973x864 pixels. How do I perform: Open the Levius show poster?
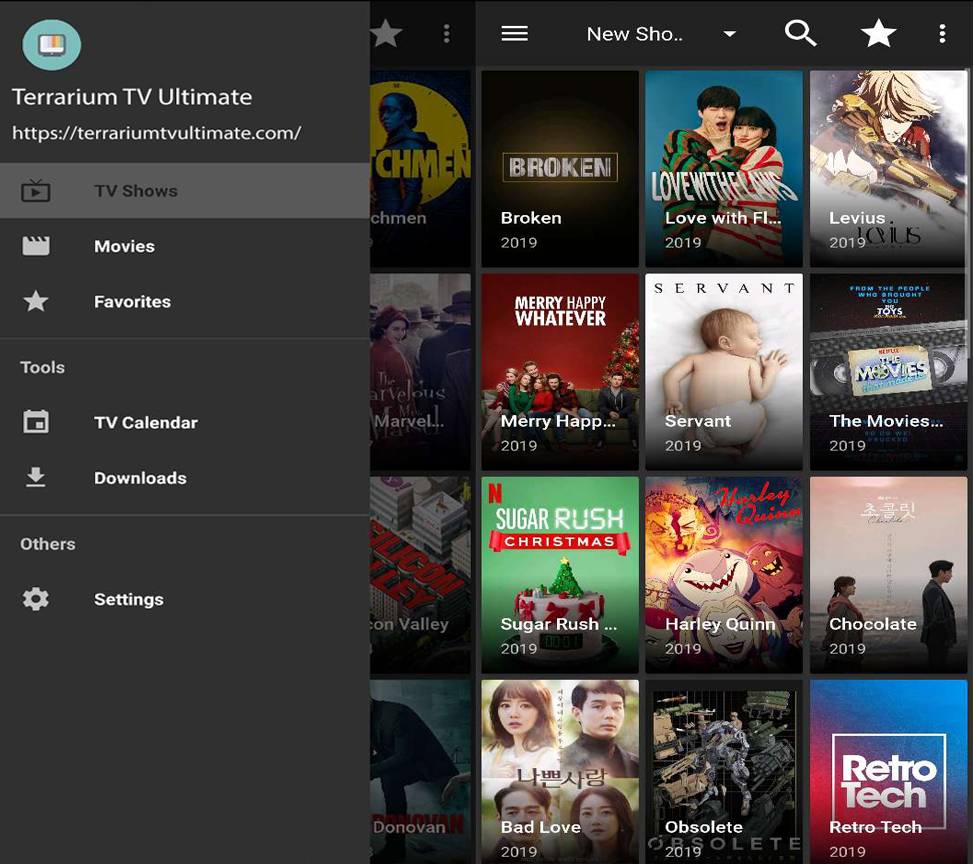(888, 169)
